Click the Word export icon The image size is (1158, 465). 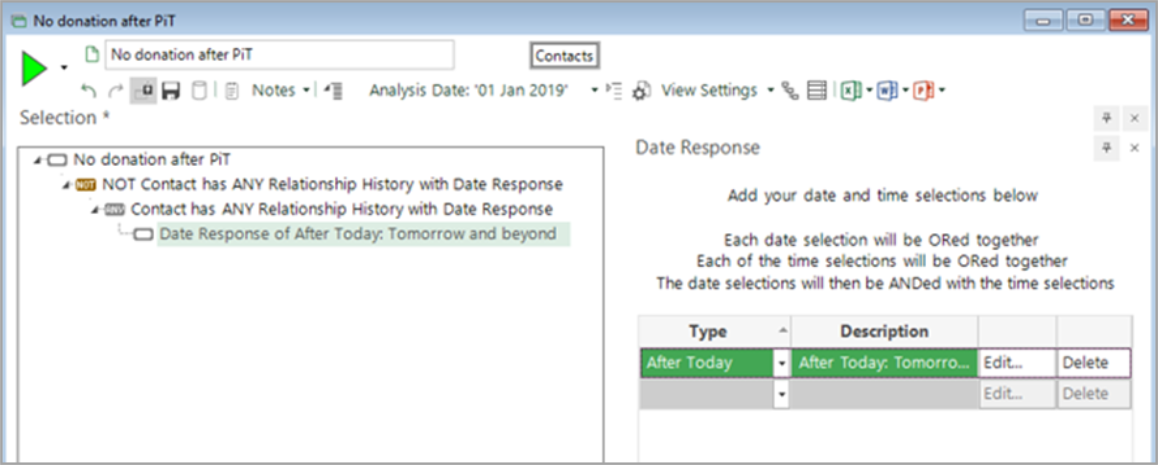pyautogui.click(x=887, y=91)
